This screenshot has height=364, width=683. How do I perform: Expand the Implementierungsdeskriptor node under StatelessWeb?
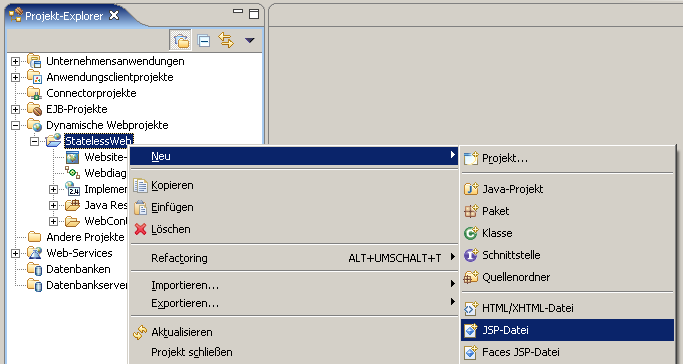coord(53,189)
